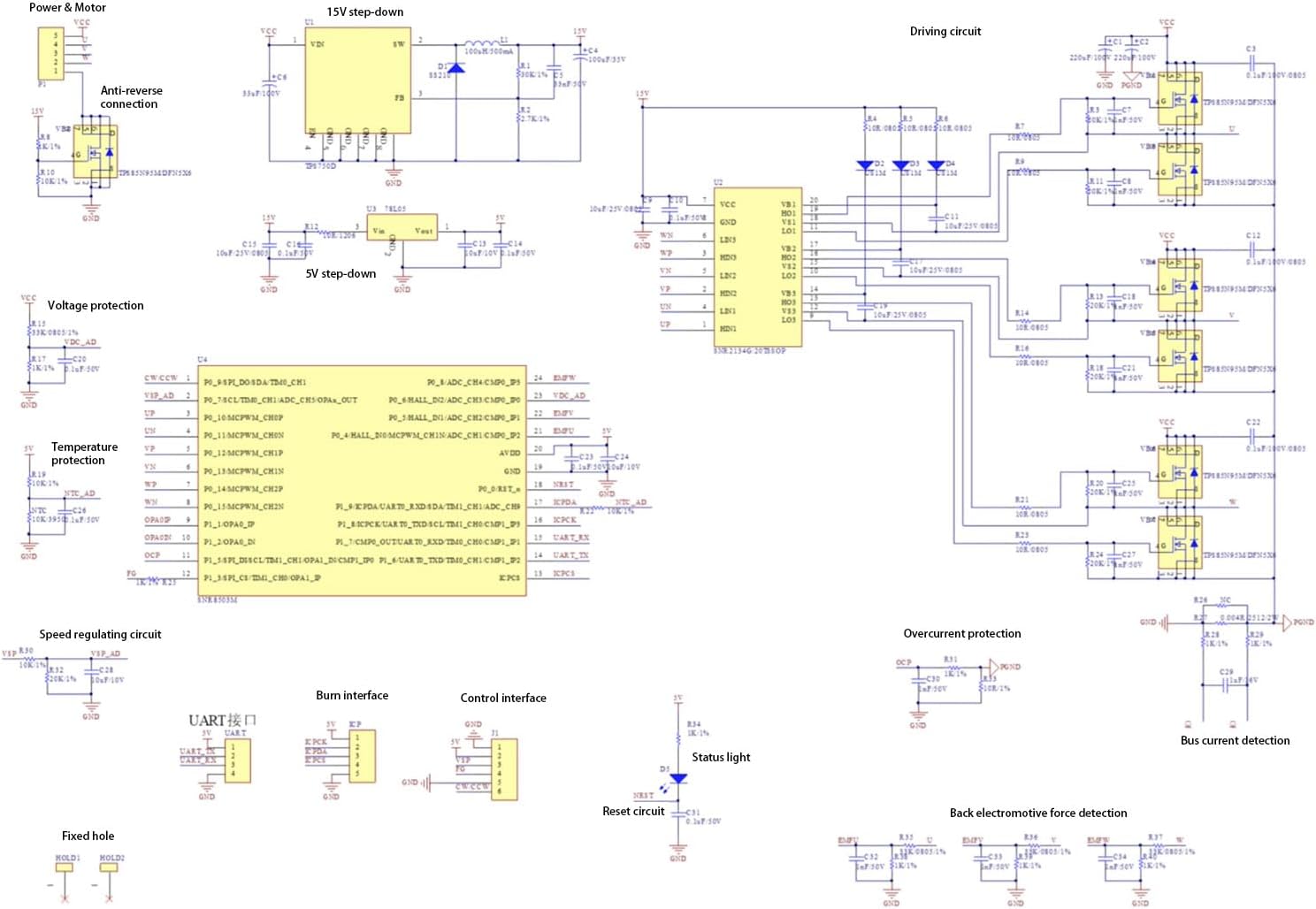The image size is (1316, 909).
Task: Click the D5 status light LED symbol
Action: click(678, 778)
